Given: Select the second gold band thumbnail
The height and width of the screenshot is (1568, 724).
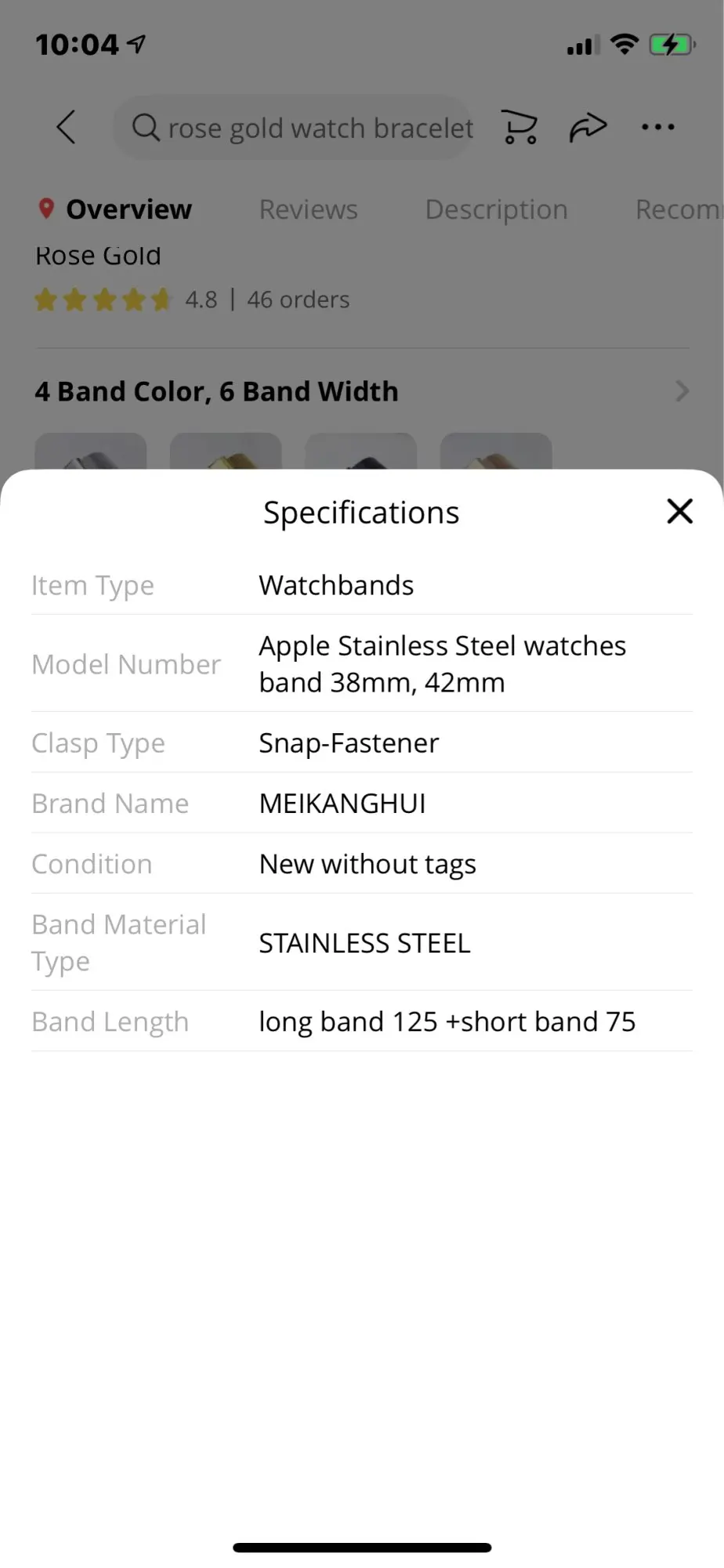Looking at the screenshot, I should click(x=226, y=452).
